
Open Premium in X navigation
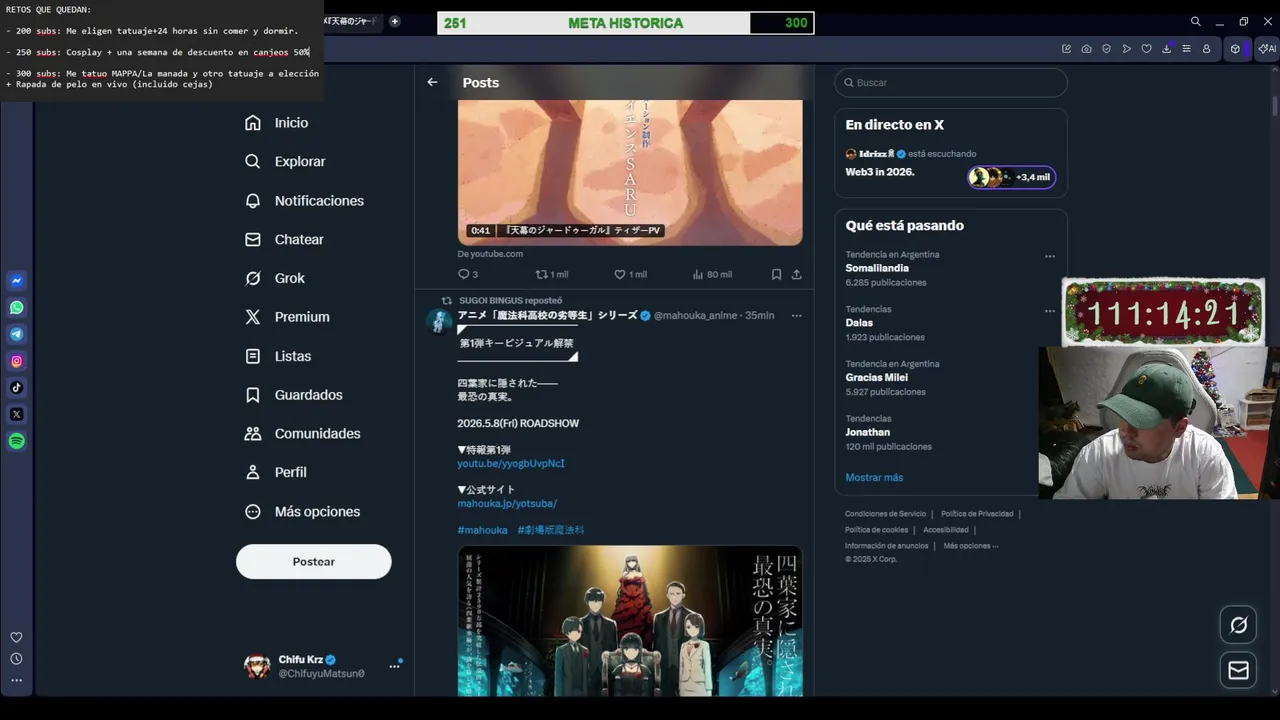click(x=287, y=317)
